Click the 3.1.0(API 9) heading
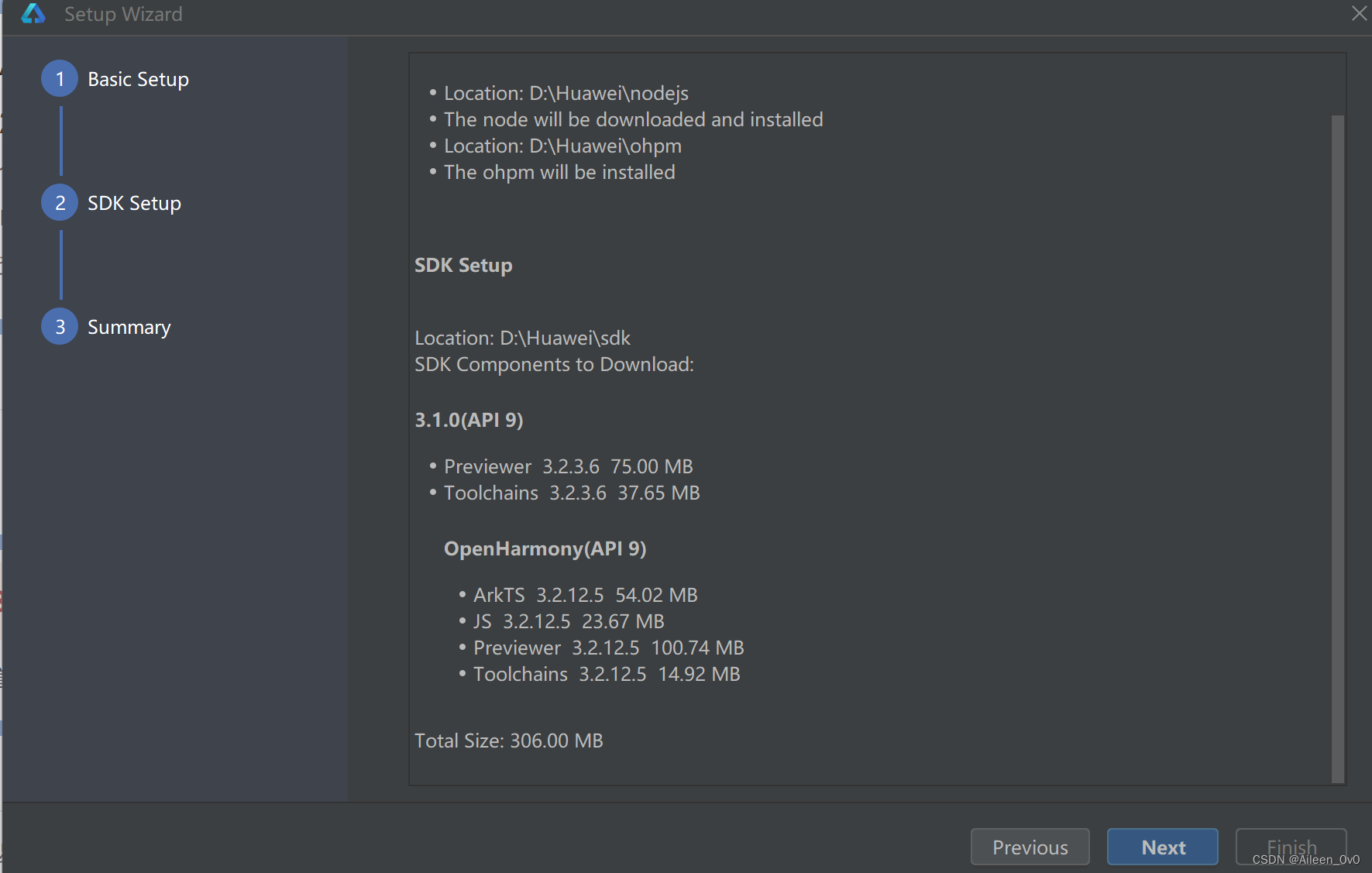This screenshot has height=873, width=1372. 469,420
